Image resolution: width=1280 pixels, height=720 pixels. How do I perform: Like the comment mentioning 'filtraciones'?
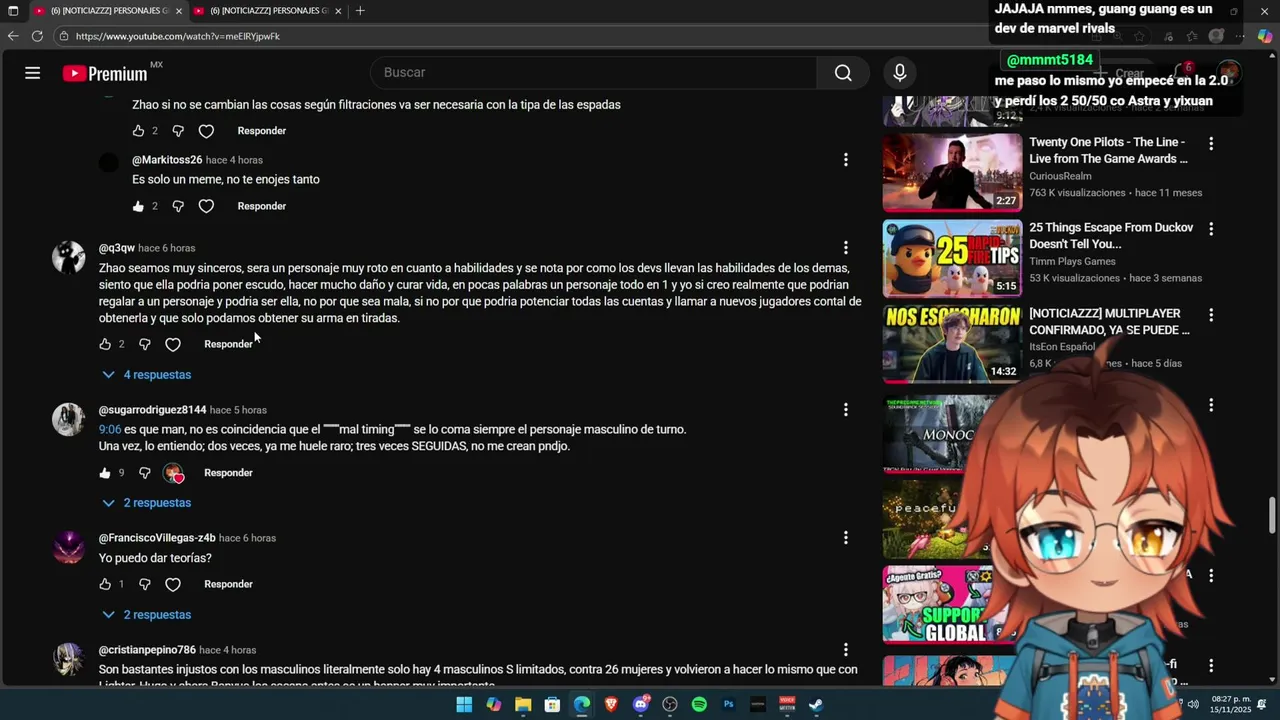138,131
